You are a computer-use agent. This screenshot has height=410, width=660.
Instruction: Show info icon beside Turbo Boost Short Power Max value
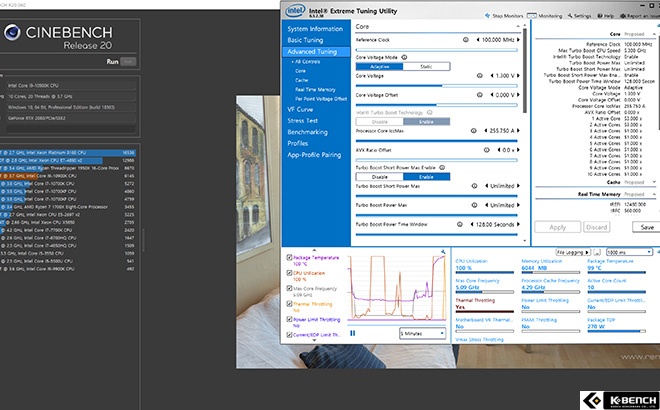tap(474, 186)
